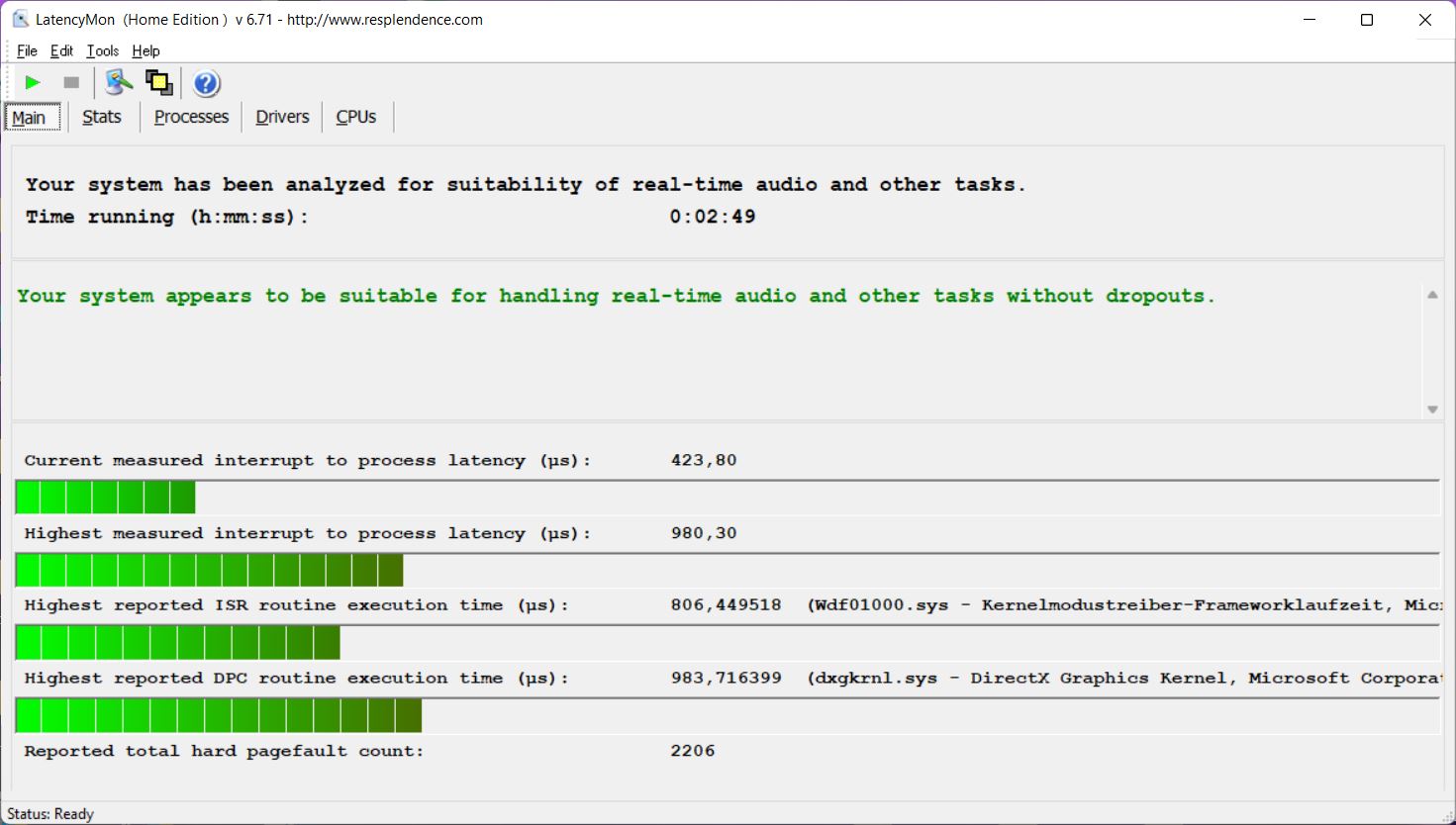Click the dxgkrnl.sys driver description
Viewport: 1456px width, 825px height.
coord(1124,679)
